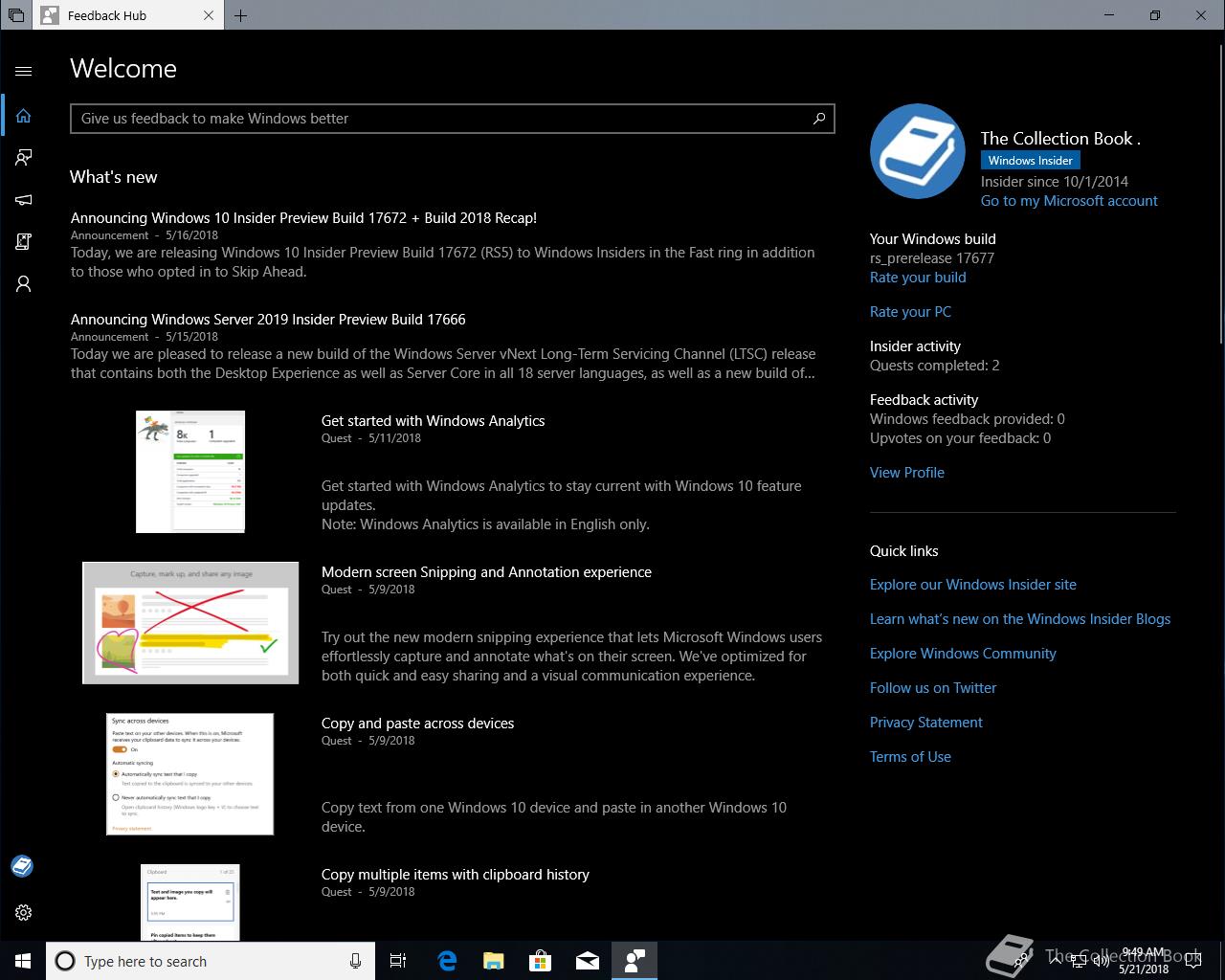This screenshot has width=1225, height=980.
Task: Open the Profile person icon in sidebar
Action: tap(24, 284)
